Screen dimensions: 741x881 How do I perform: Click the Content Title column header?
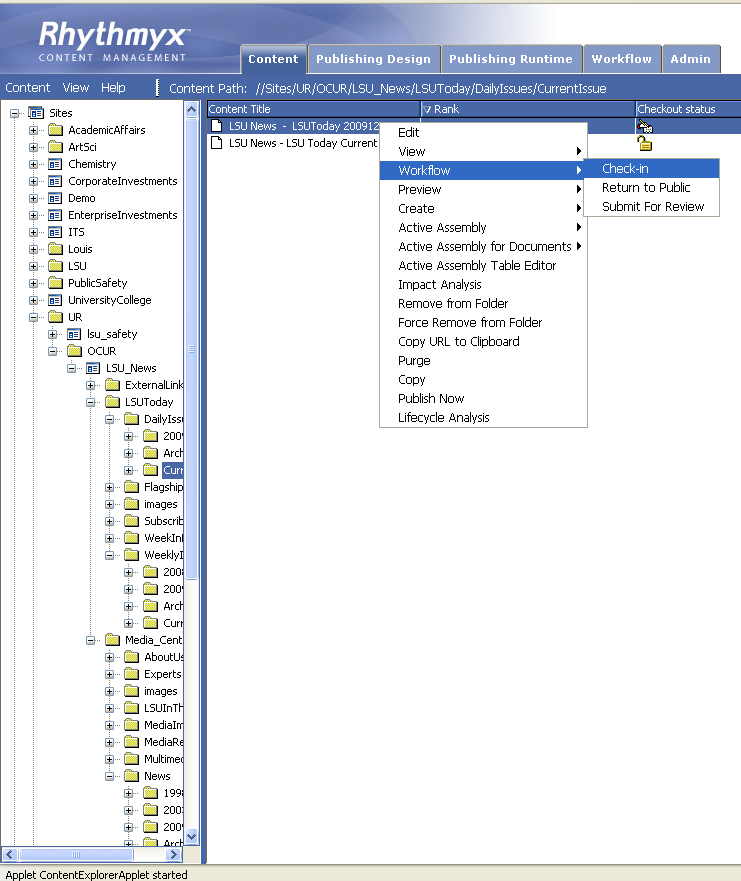click(313, 109)
